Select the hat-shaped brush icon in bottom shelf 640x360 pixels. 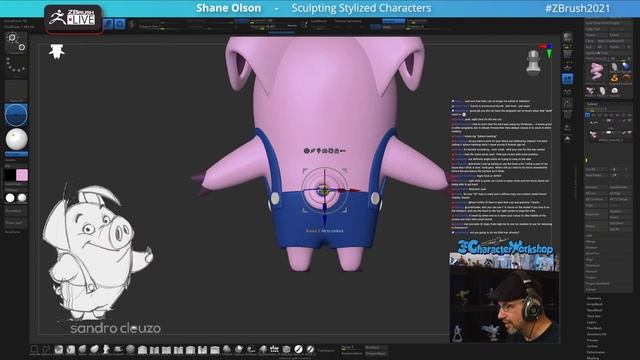[118, 349]
